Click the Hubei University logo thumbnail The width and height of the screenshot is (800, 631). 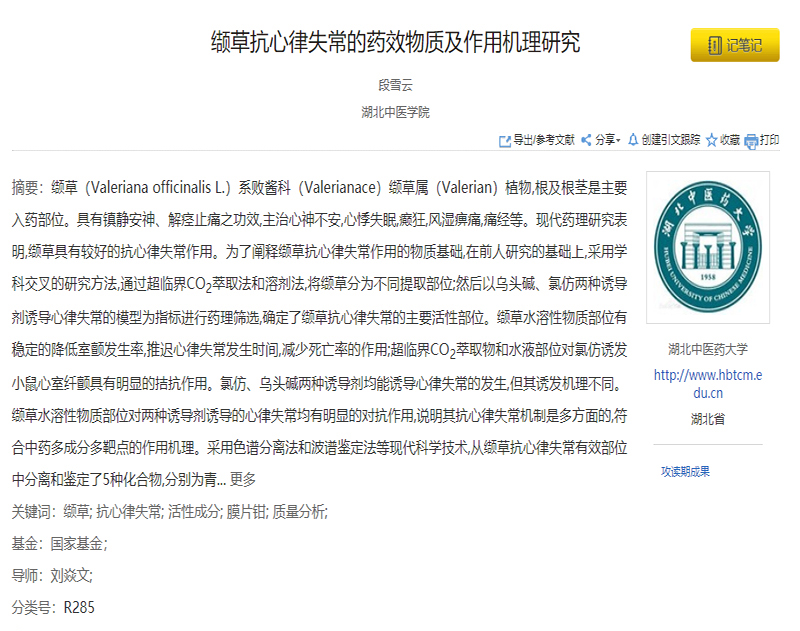tap(708, 247)
